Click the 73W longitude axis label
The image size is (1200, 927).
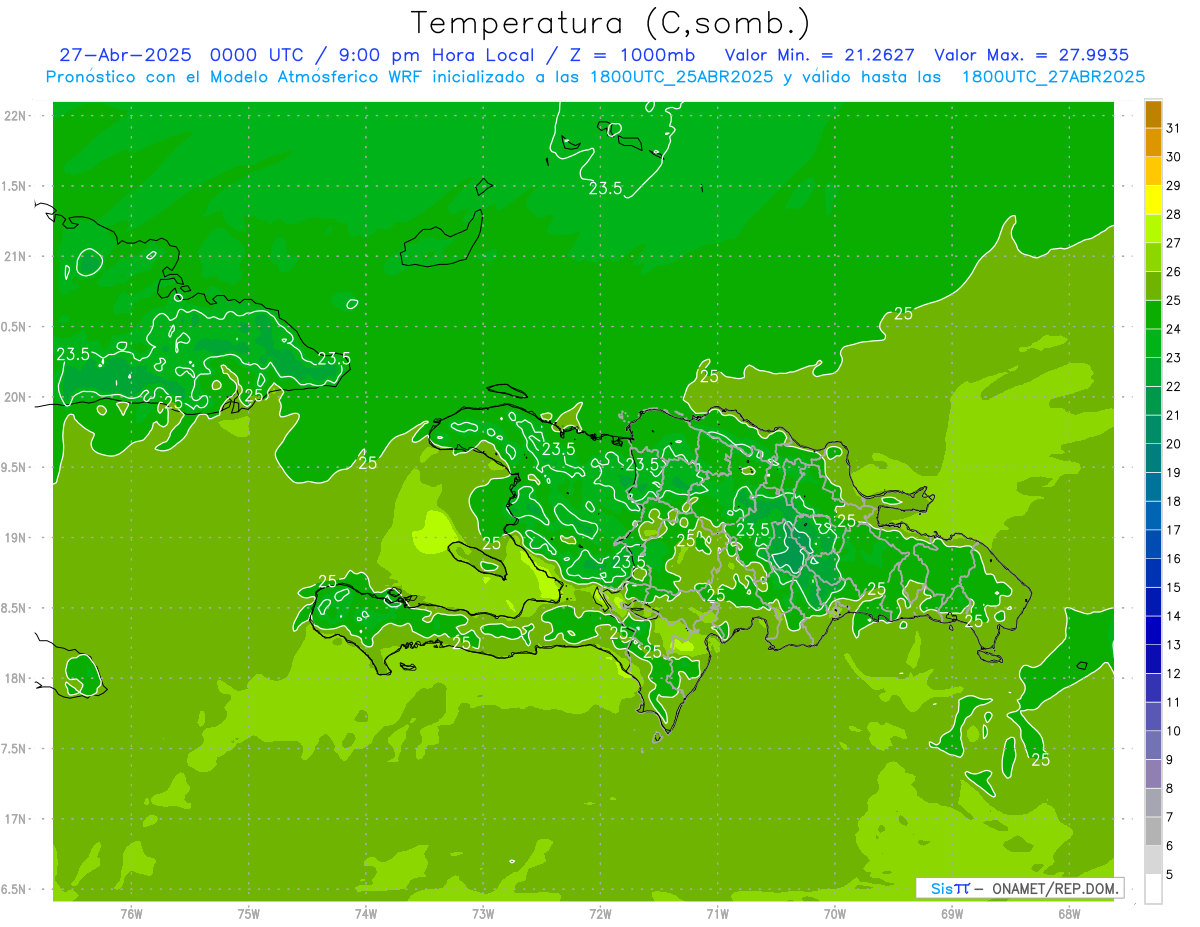483,913
